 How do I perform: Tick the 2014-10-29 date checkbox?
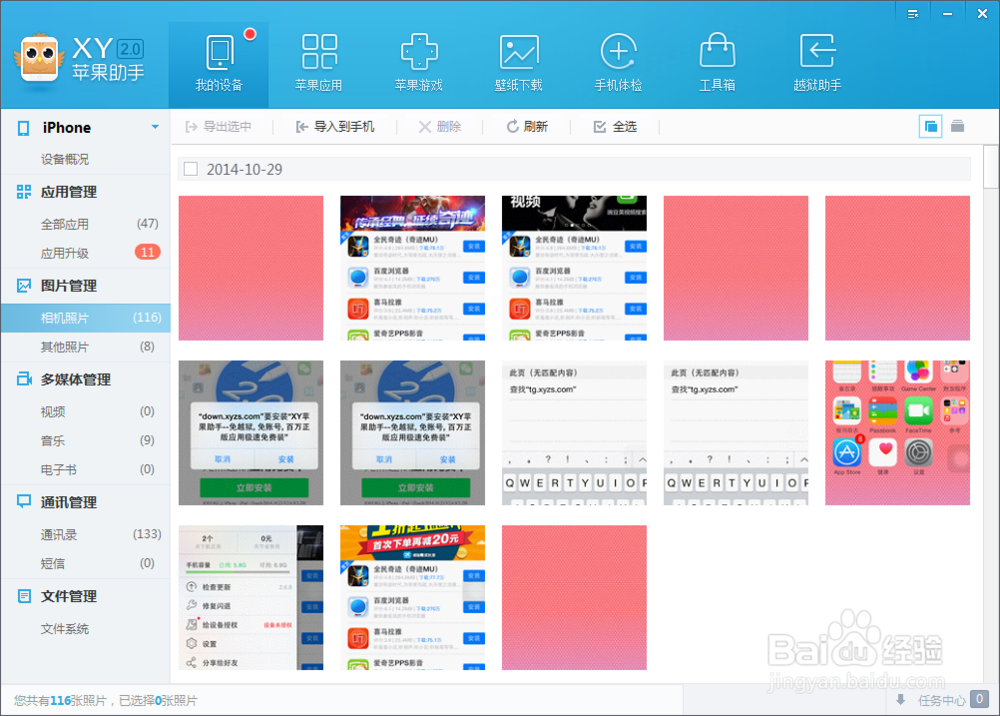[x=190, y=169]
